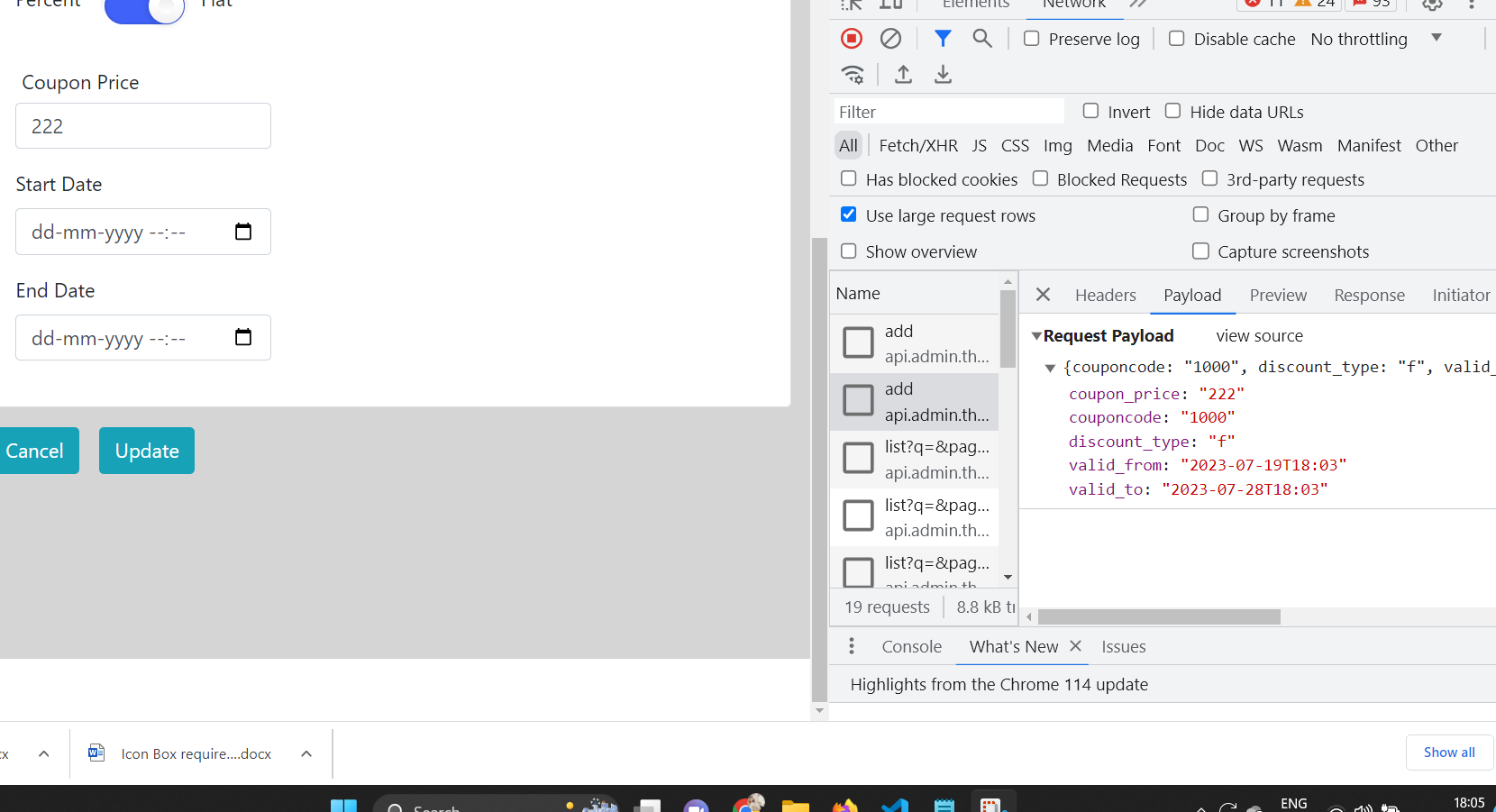
Task: Open options chevron for Icon Box require docx download
Action: click(306, 753)
